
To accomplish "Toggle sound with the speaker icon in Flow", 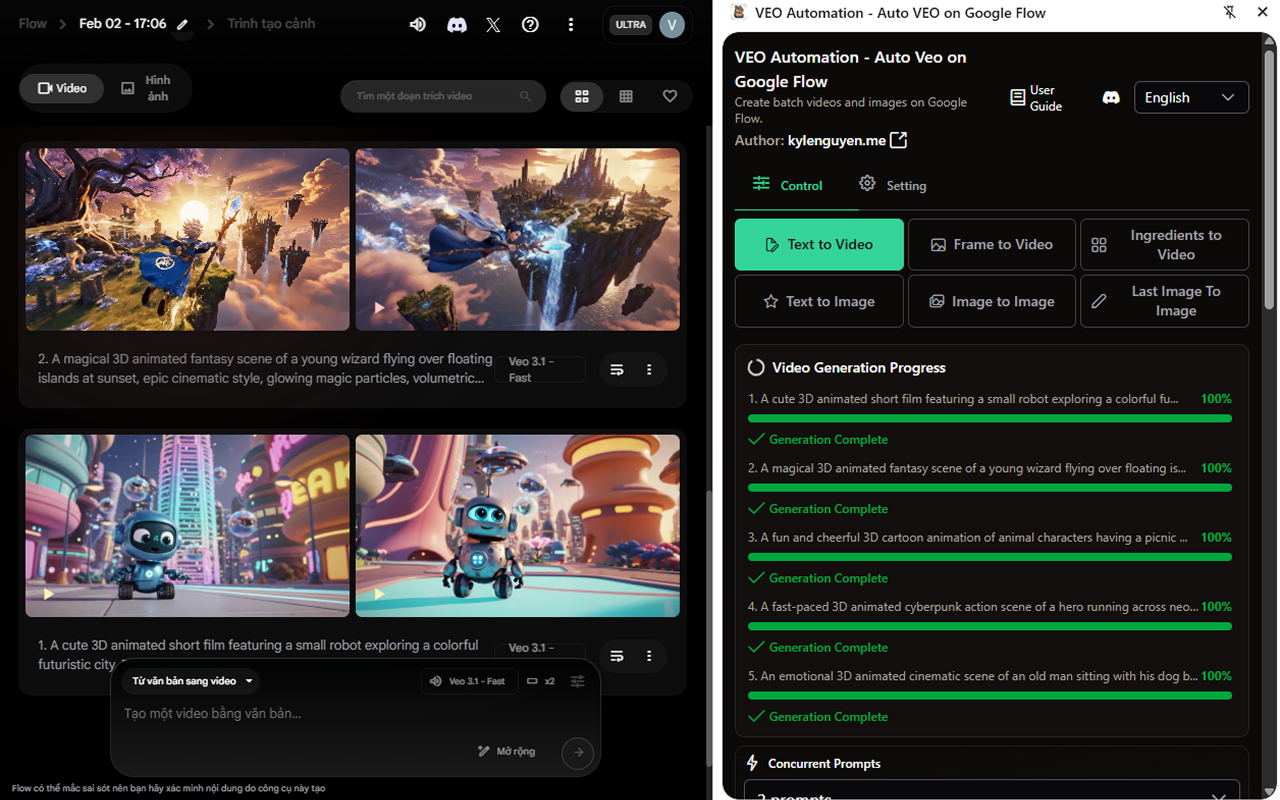I will 418,25.
